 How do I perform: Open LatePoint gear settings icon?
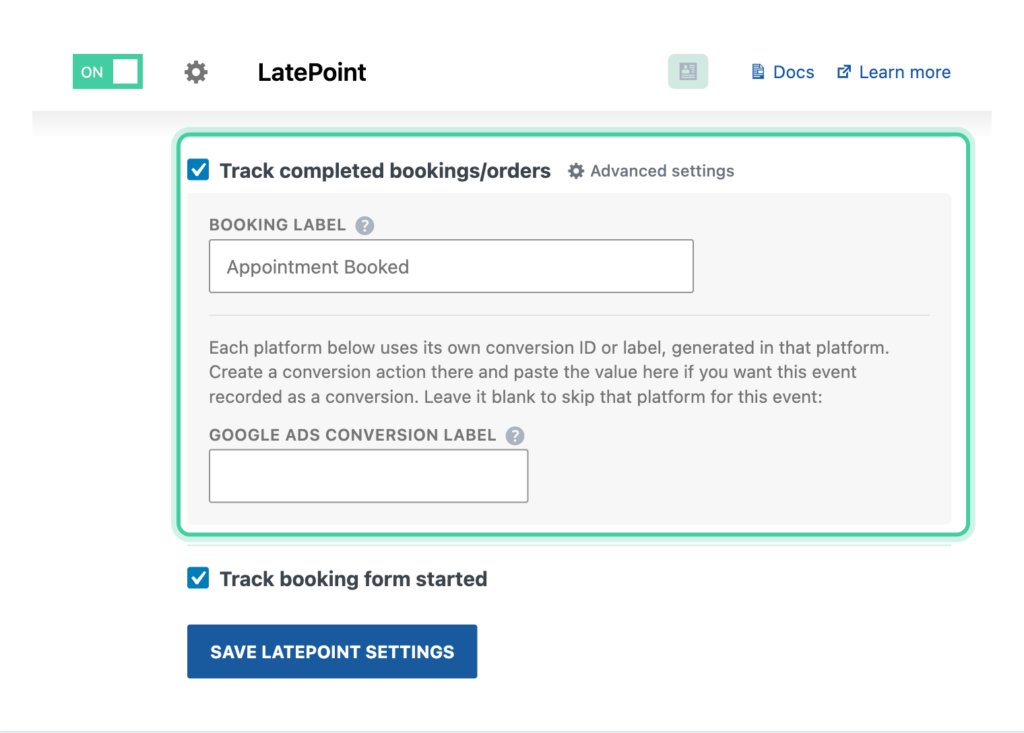195,72
